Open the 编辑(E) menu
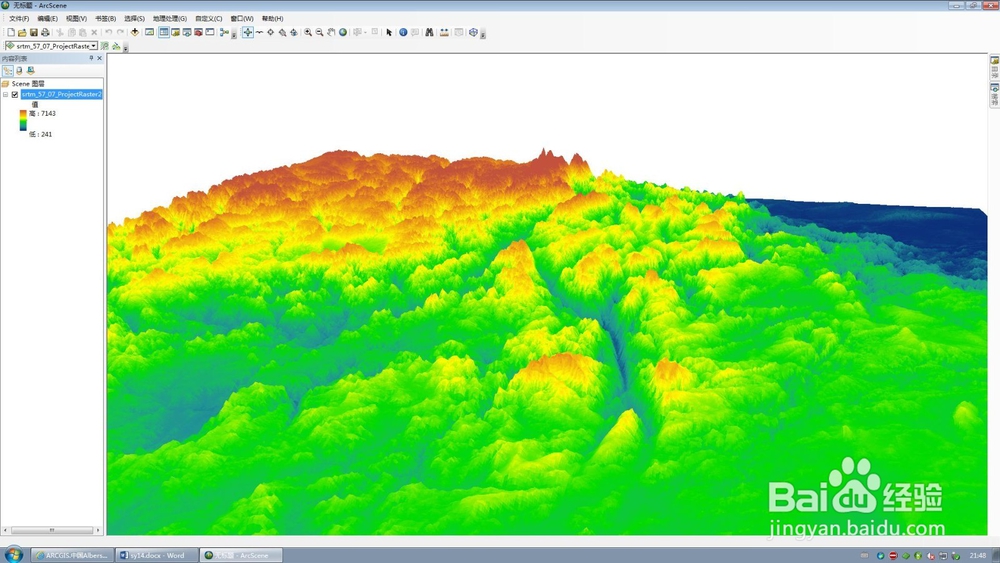 (47, 18)
